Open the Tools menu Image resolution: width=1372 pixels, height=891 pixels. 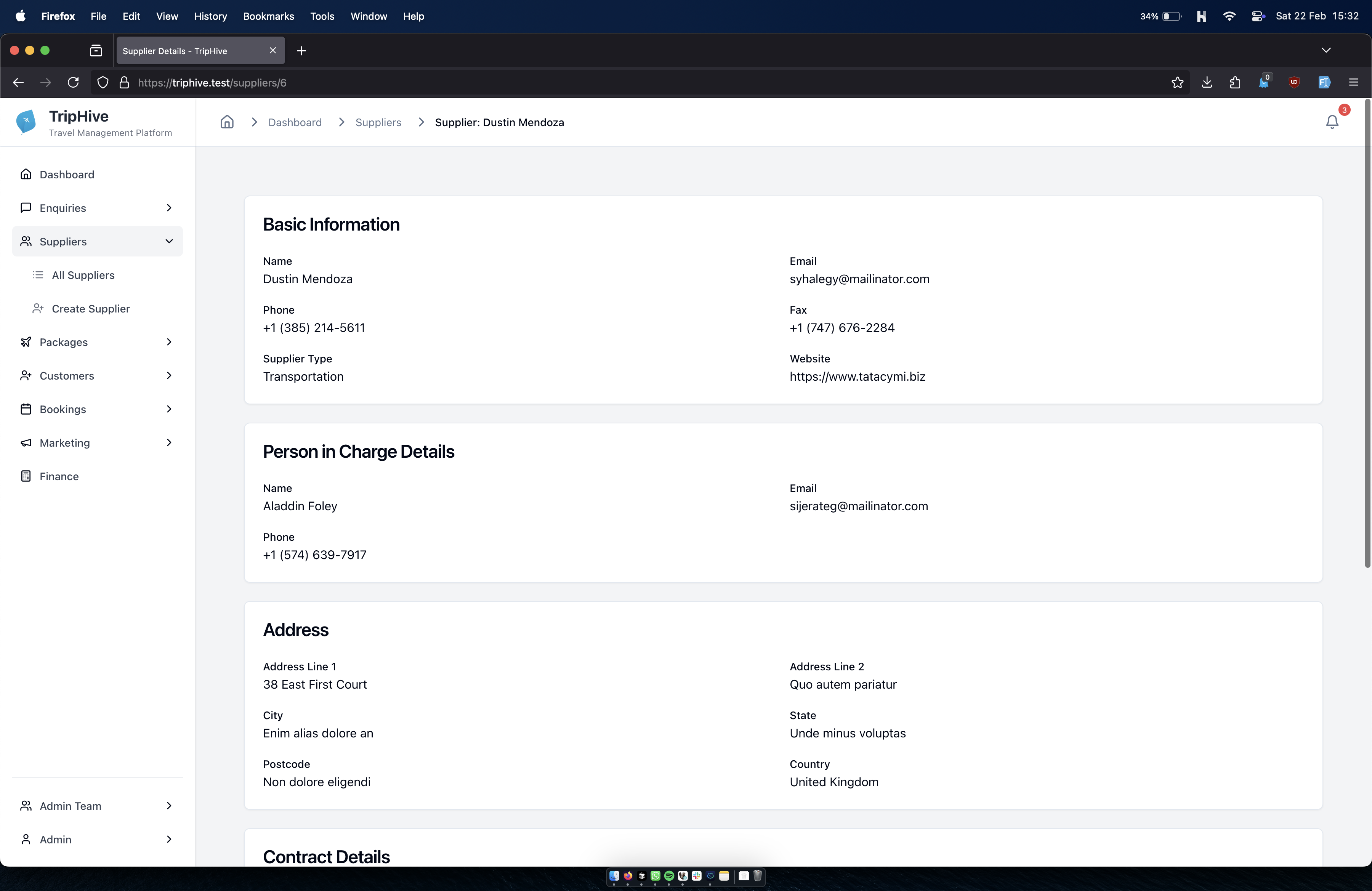[322, 16]
